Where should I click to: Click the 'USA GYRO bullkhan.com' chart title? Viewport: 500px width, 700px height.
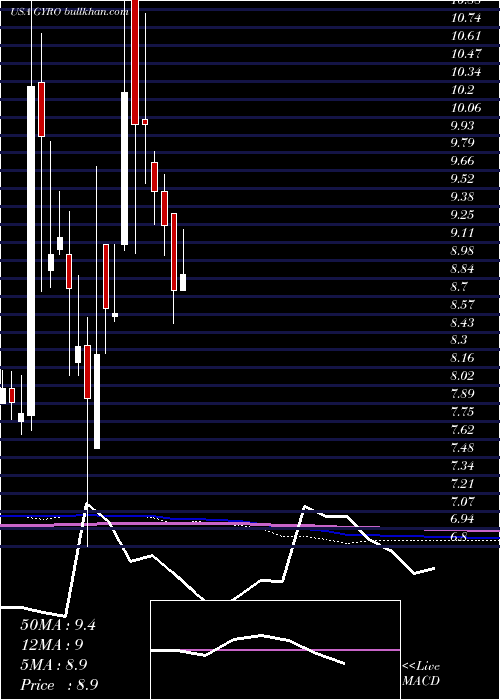click(70, 12)
